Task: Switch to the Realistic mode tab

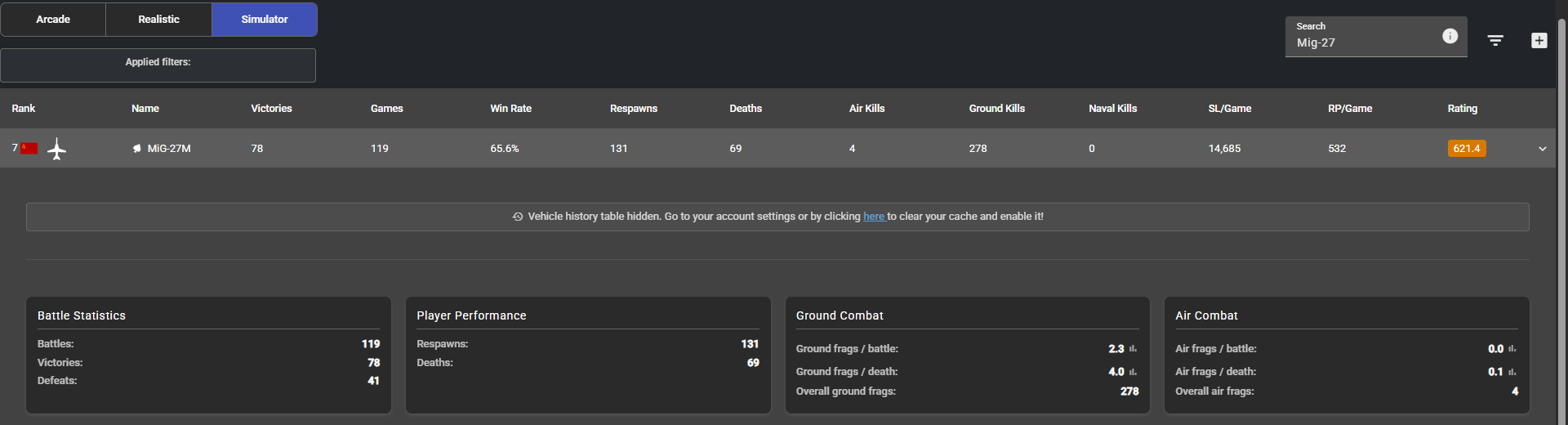Action: click(x=158, y=19)
